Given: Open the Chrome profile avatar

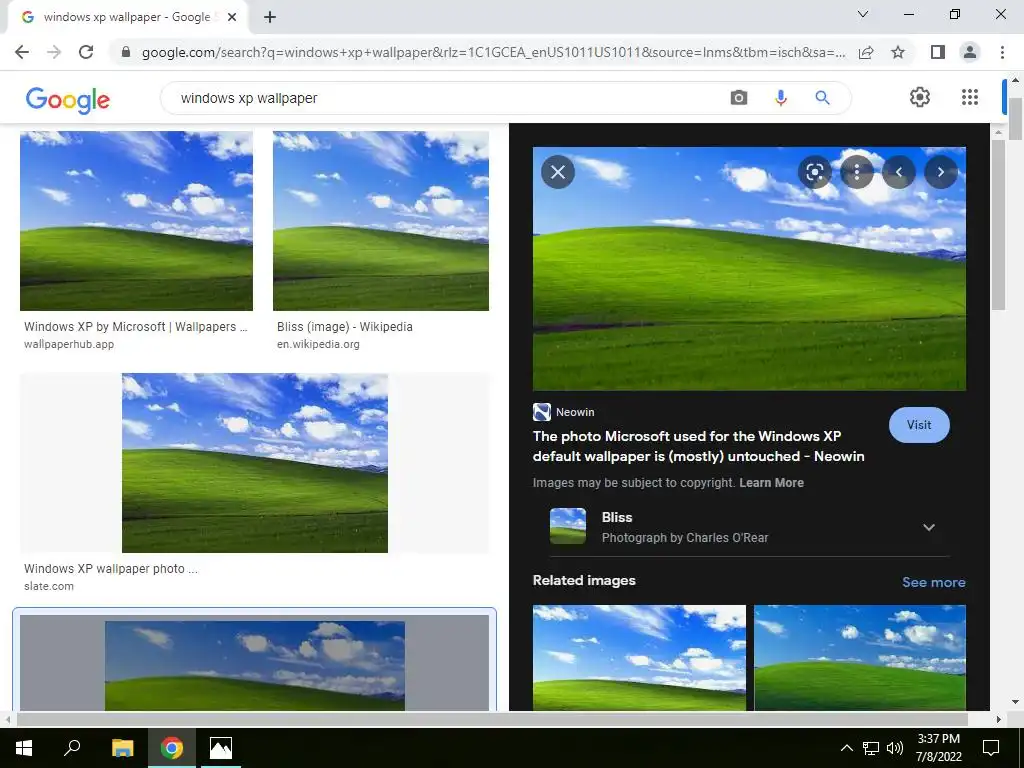Looking at the screenshot, I should point(970,52).
